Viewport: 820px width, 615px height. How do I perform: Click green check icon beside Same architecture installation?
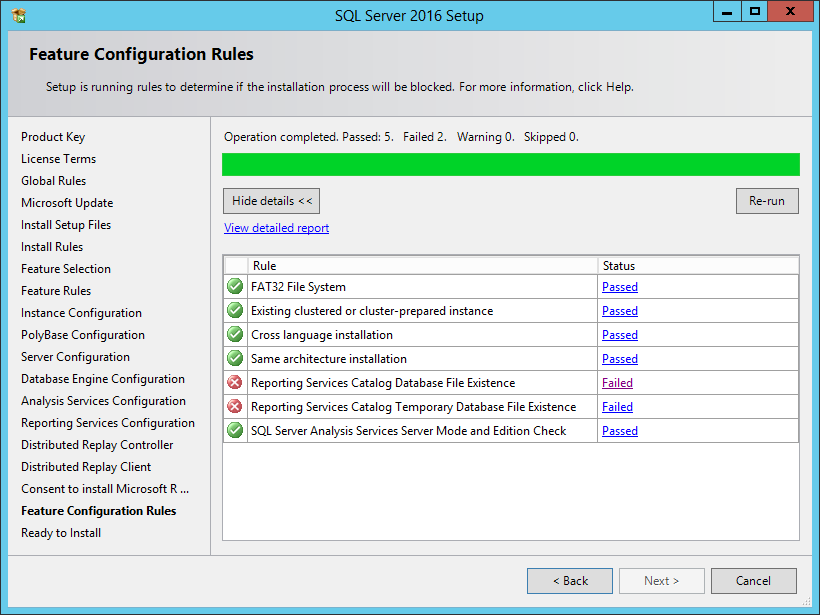235,358
